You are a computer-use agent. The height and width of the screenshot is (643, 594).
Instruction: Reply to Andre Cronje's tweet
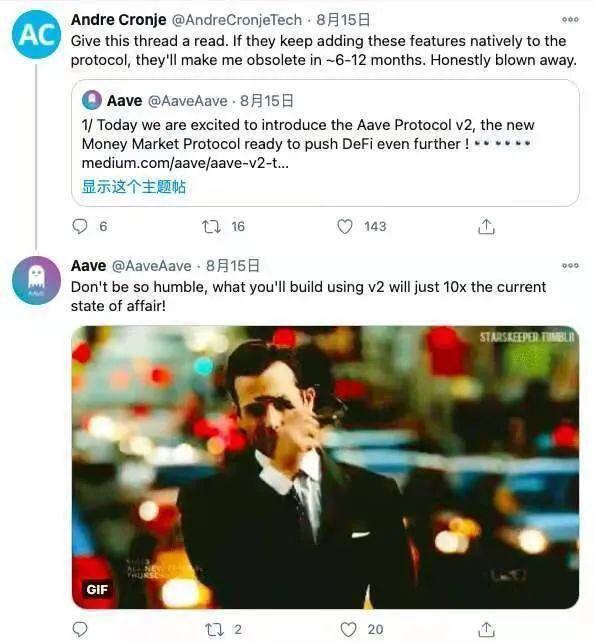(80, 226)
